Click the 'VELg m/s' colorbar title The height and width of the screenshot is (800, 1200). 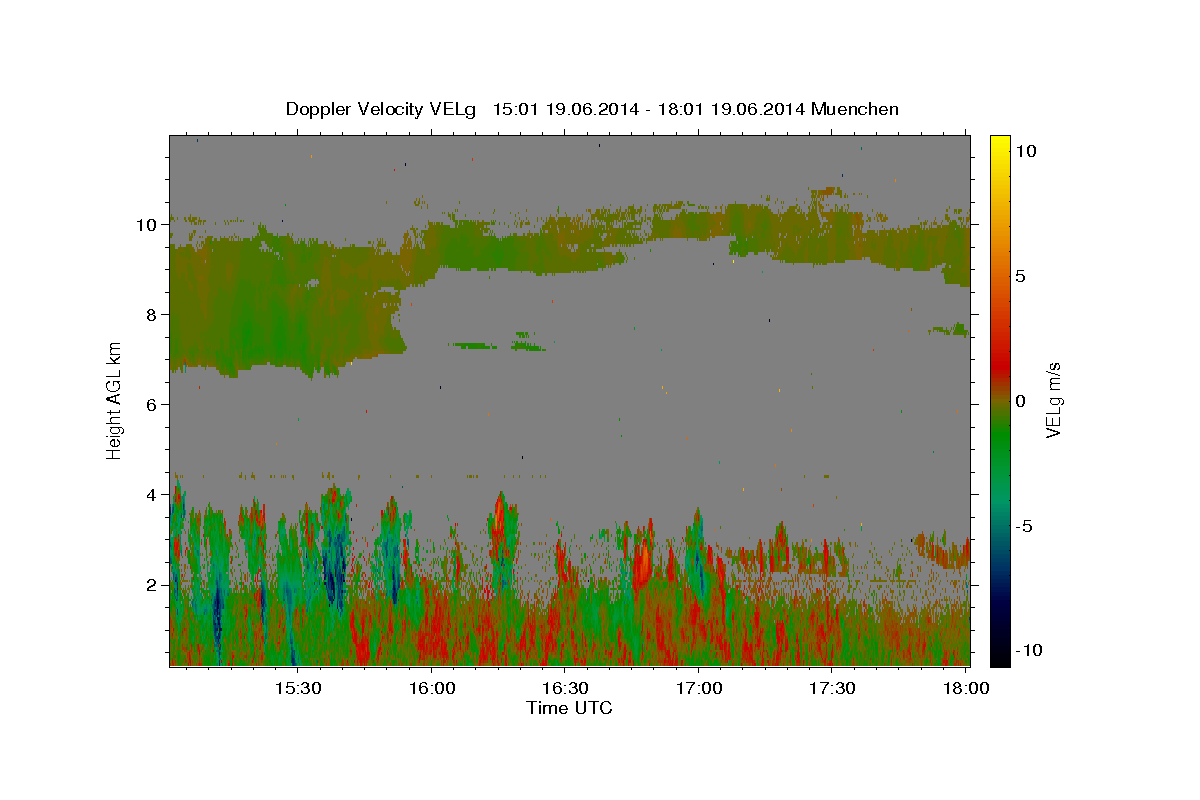1054,400
